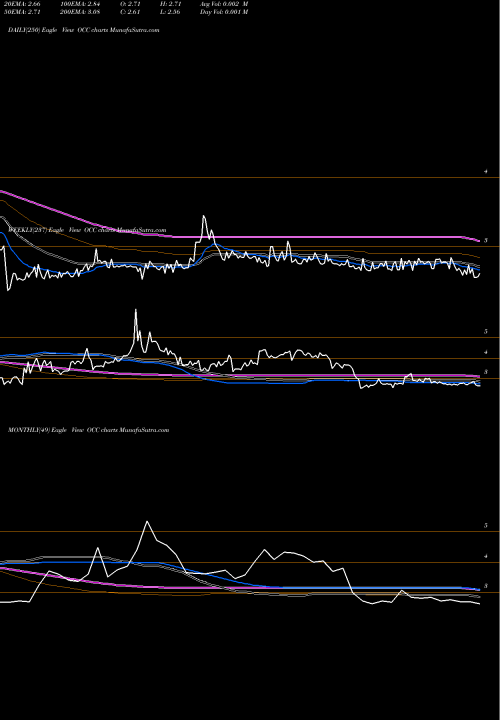500x720 pixels.
Task: Select the Day Vol: 0.001 M text
Action: [x=224, y=12]
